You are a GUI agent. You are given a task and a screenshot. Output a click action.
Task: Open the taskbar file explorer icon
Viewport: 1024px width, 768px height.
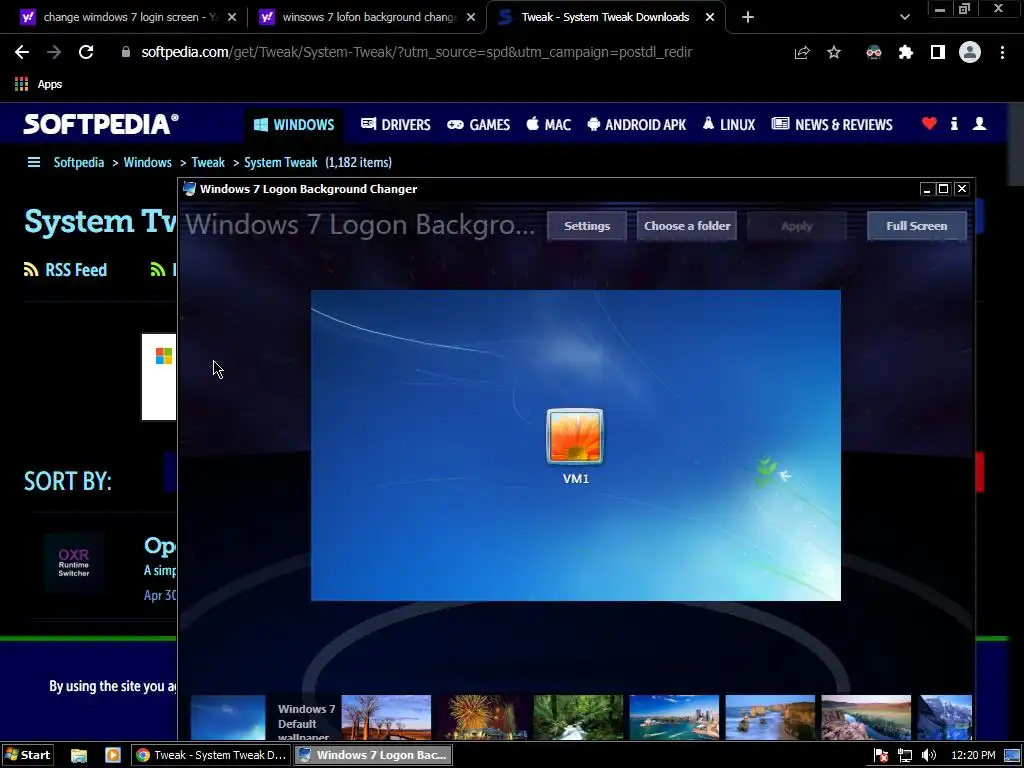[79, 756]
